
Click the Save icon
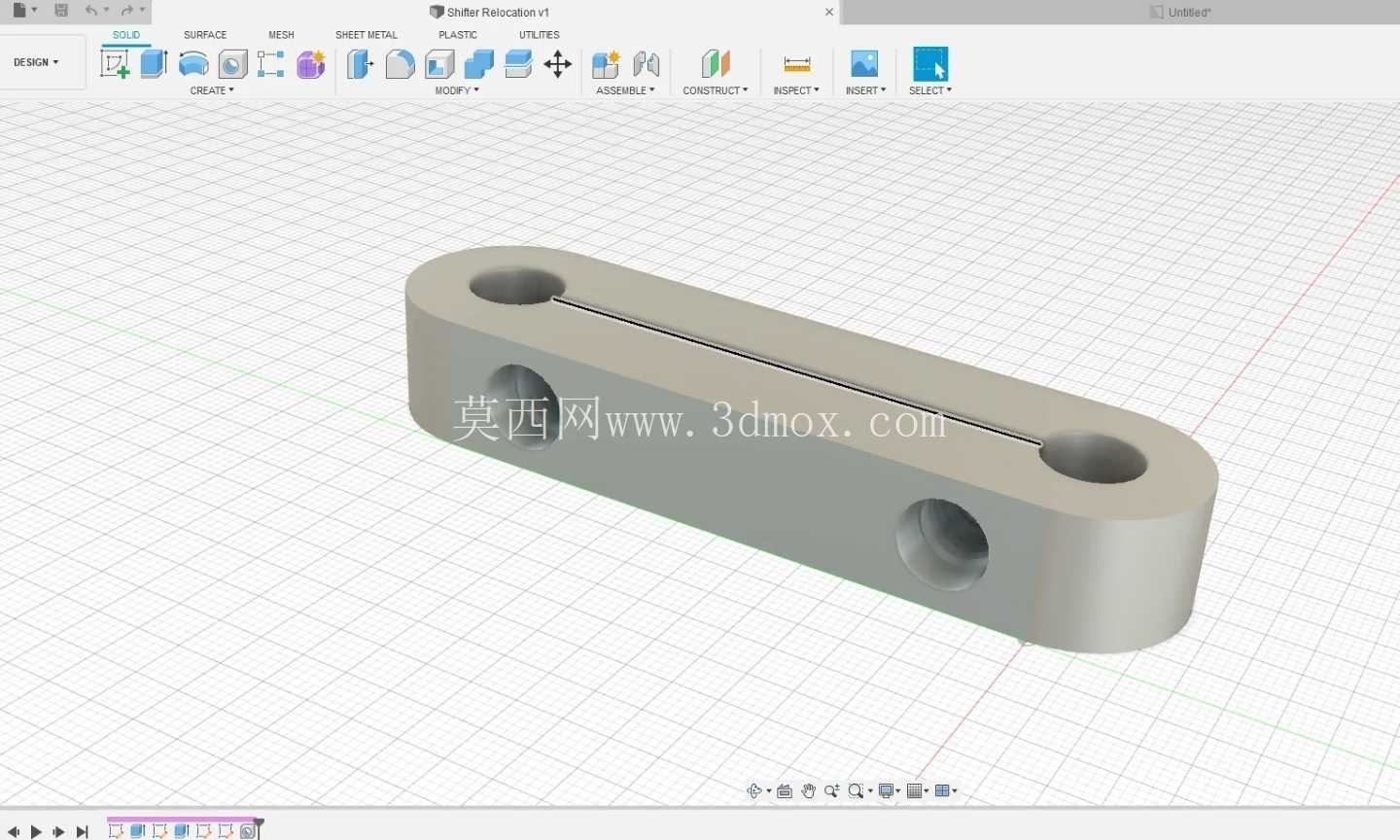tap(61, 11)
